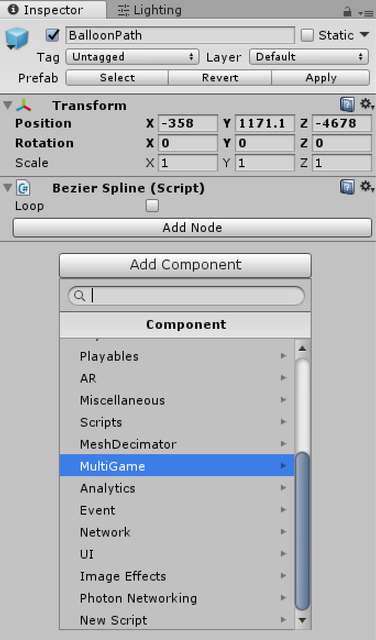Image resolution: width=376 pixels, height=640 pixels.
Task: Click the prefab Select button
Action: coord(117,78)
